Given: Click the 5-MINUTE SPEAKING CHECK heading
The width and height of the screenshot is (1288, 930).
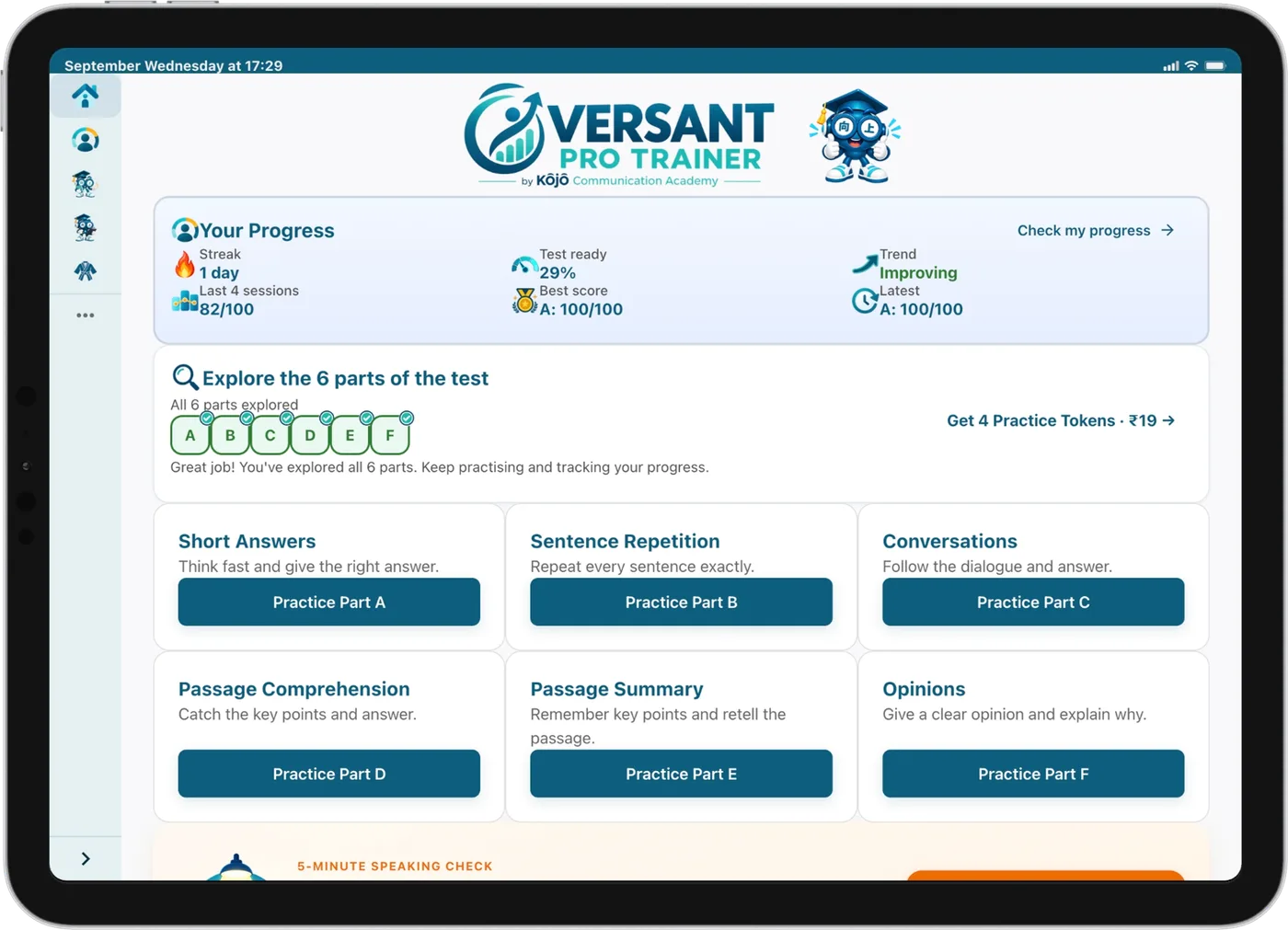Looking at the screenshot, I should [x=395, y=866].
